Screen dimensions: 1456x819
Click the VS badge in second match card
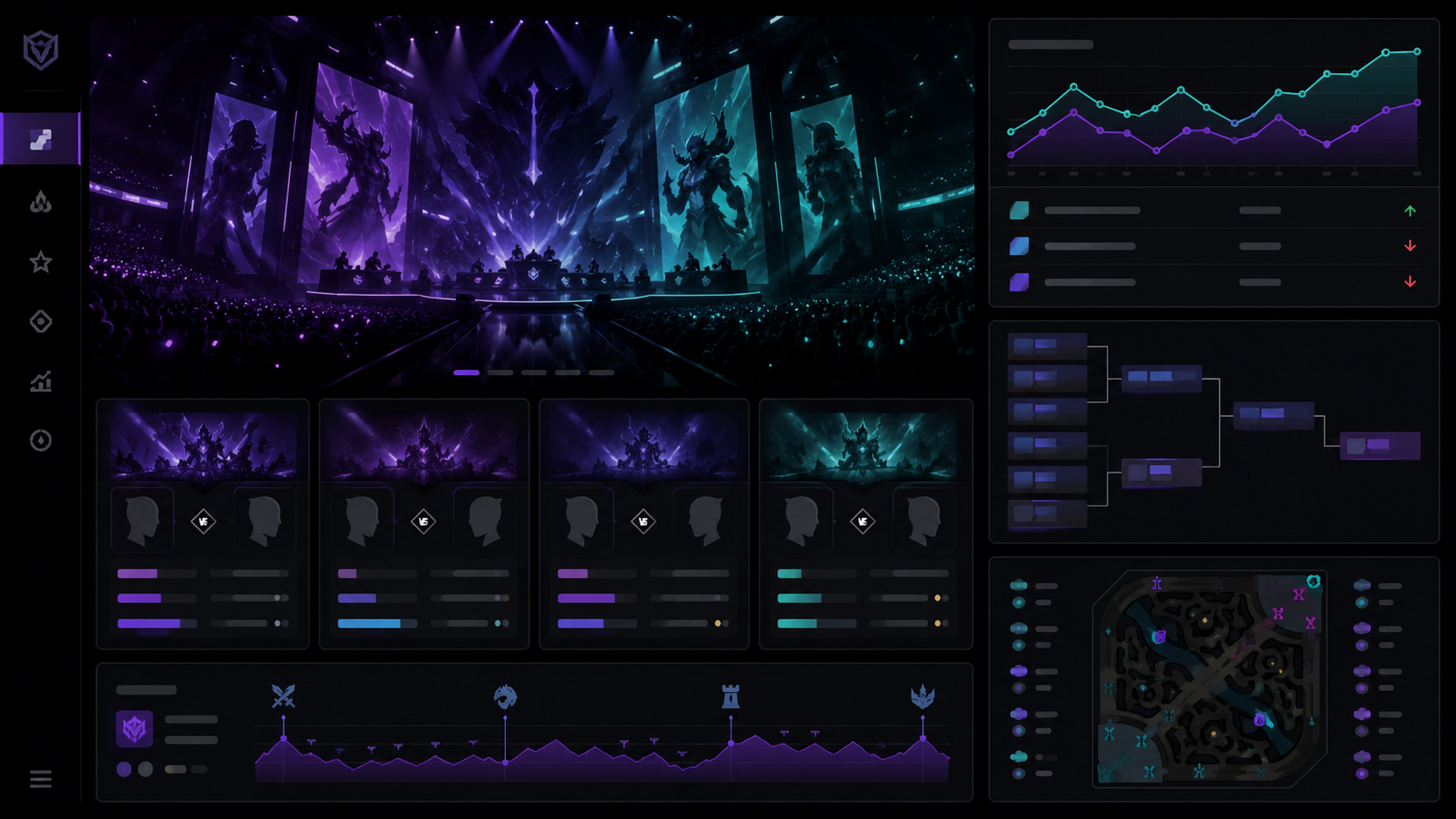pyautogui.click(x=423, y=521)
